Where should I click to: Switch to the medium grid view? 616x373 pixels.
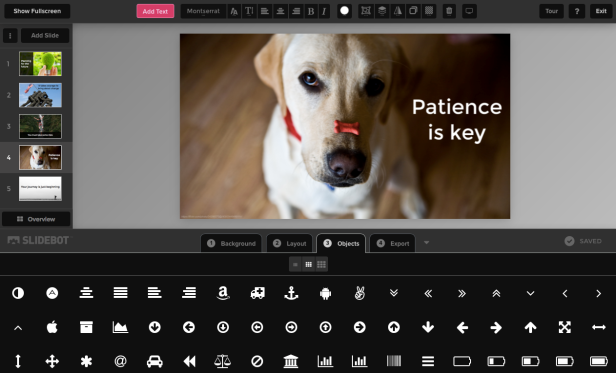click(x=308, y=265)
